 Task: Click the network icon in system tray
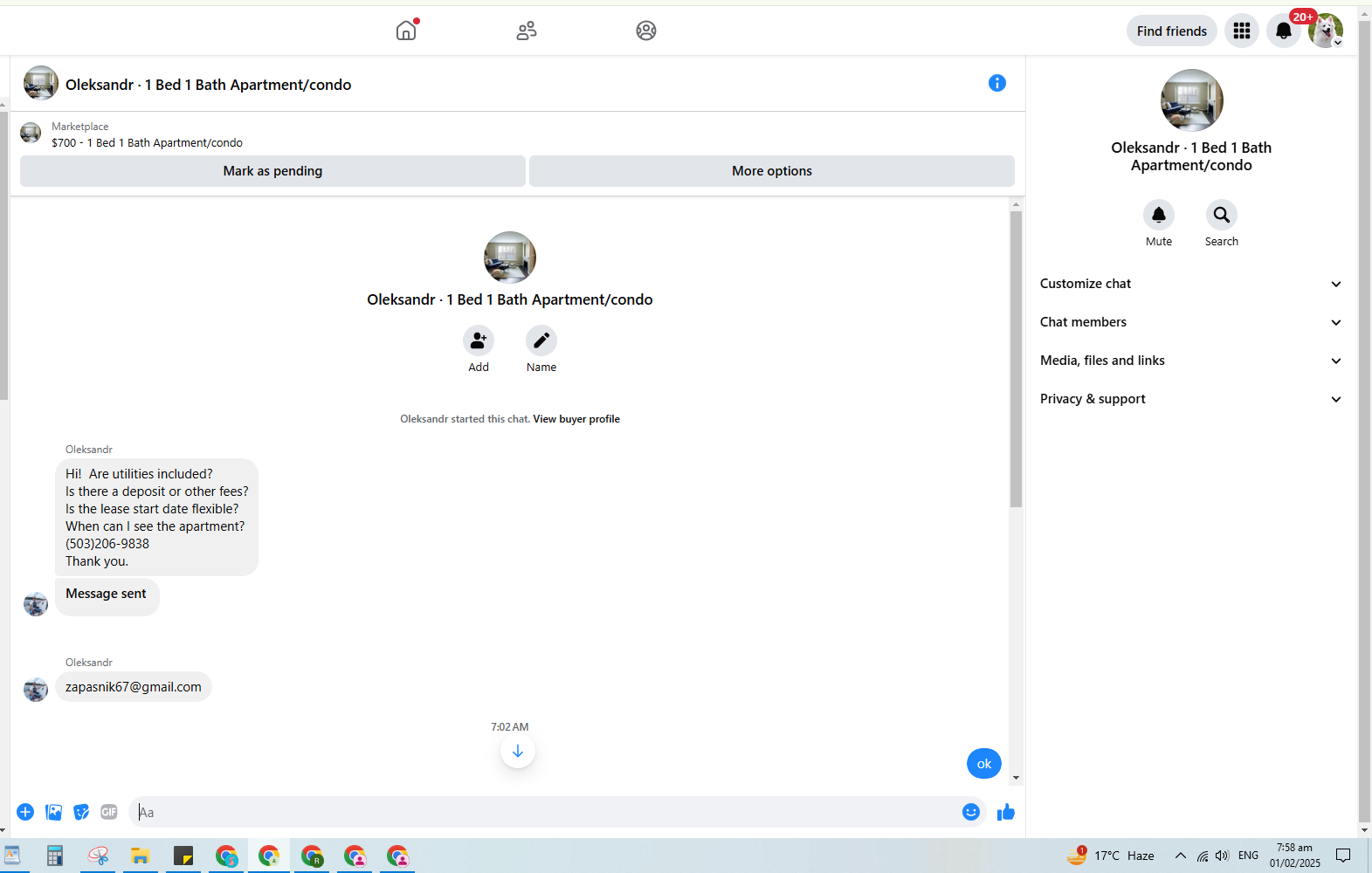point(1203,856)
